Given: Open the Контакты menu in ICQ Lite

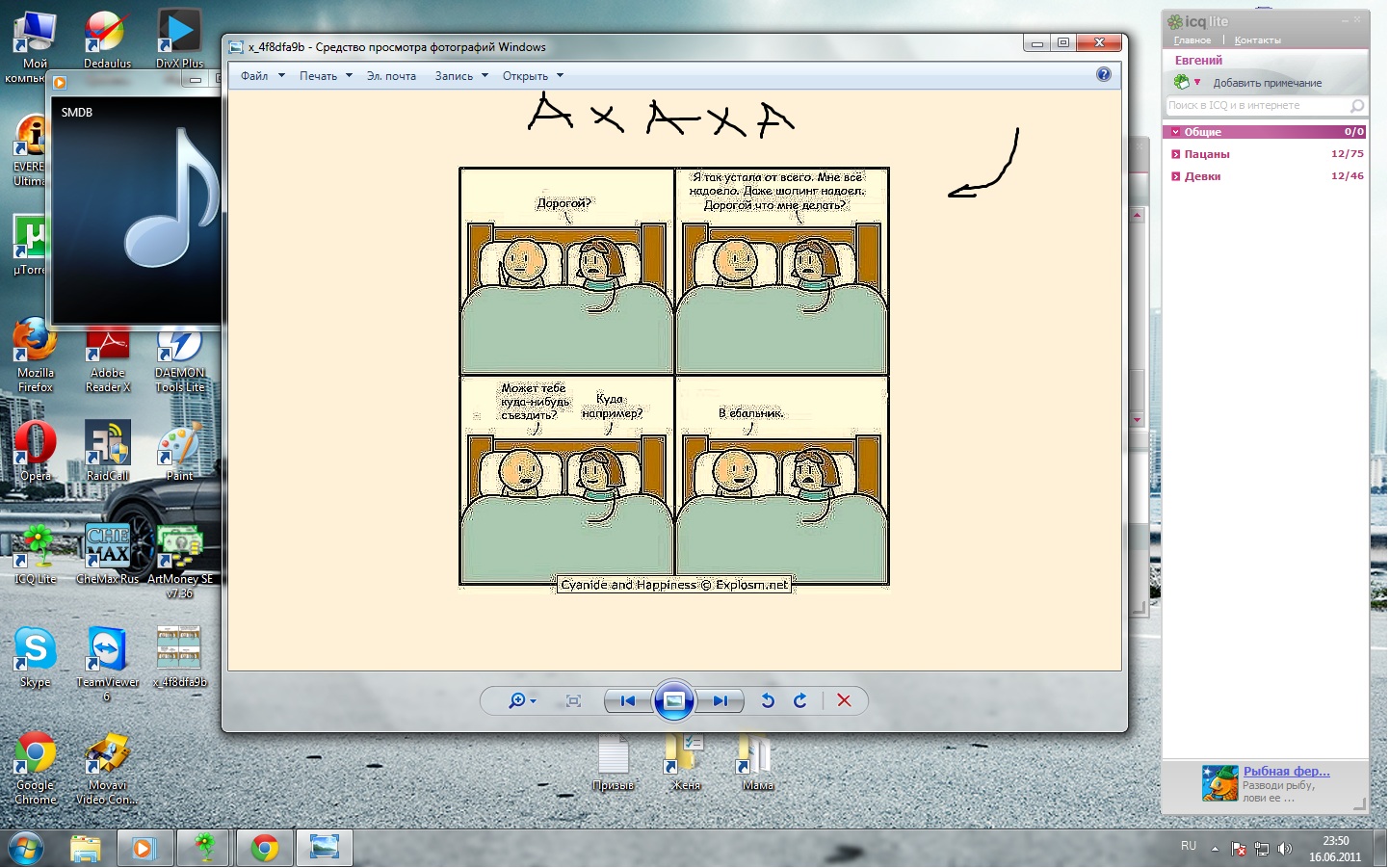Looking at the screenshot, I should click(x=1257, y=40).
